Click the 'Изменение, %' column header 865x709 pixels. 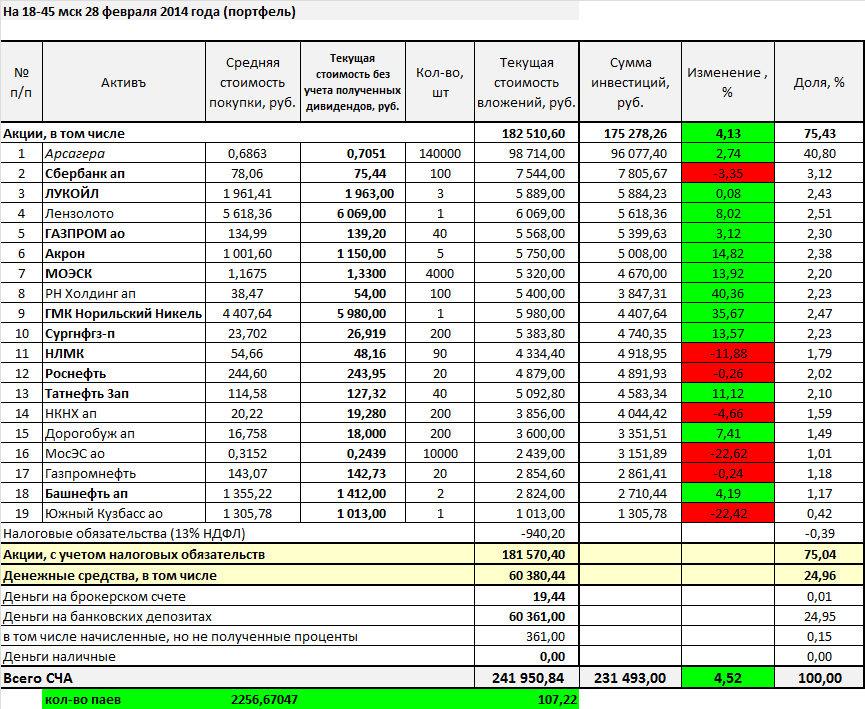727,82
